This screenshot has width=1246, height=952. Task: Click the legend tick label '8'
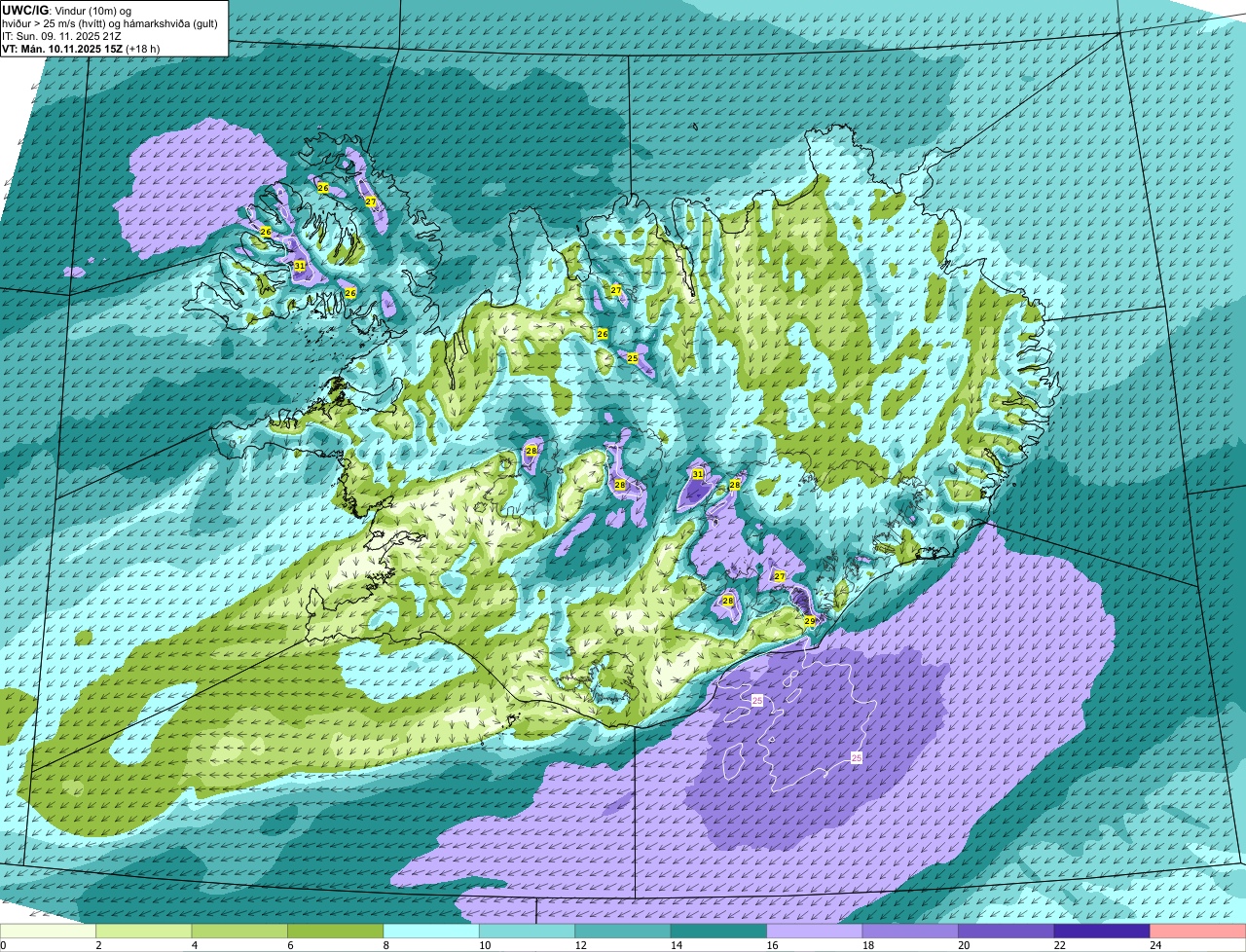(x=385, y=945)
